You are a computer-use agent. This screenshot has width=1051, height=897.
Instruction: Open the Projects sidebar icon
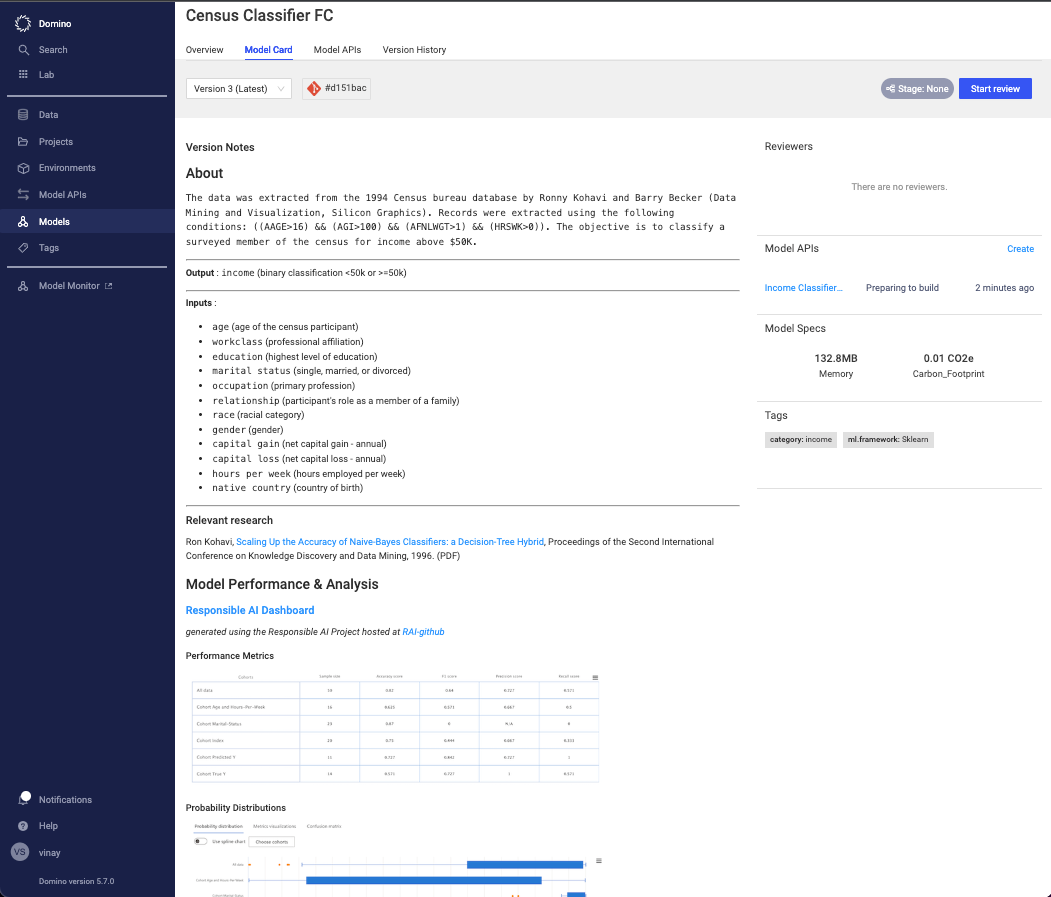(22, 141)
